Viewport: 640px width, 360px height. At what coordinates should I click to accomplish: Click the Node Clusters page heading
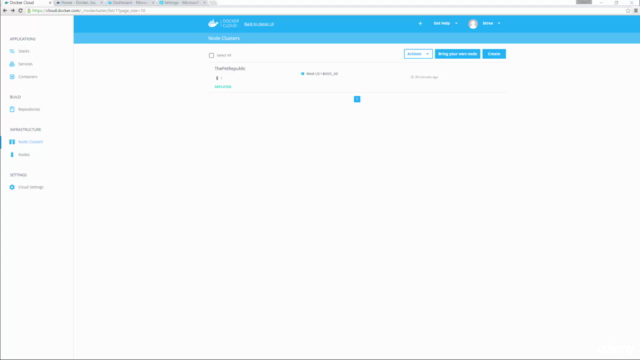224,38
